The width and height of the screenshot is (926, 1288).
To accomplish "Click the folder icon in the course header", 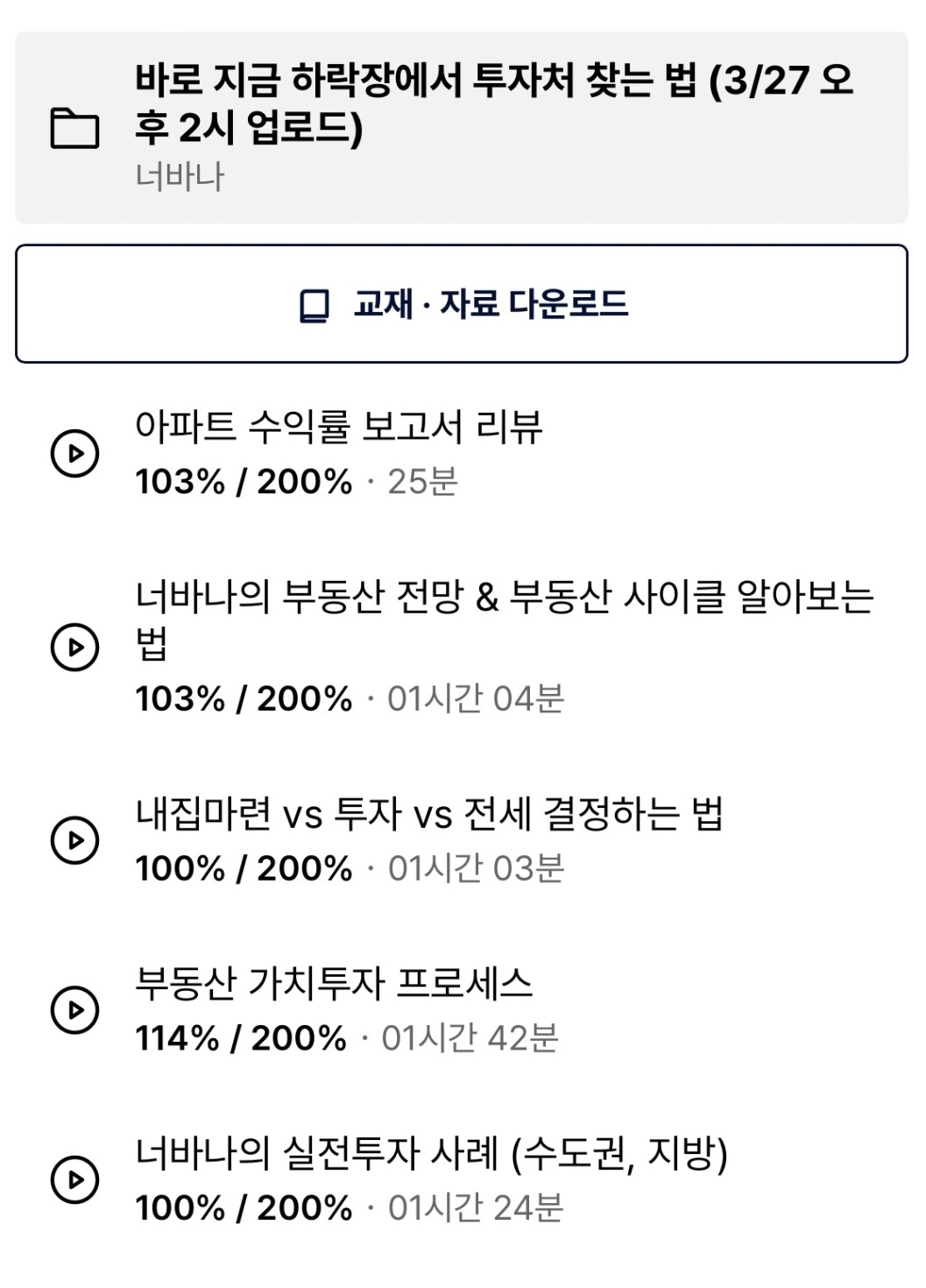I will coord(74,128).
